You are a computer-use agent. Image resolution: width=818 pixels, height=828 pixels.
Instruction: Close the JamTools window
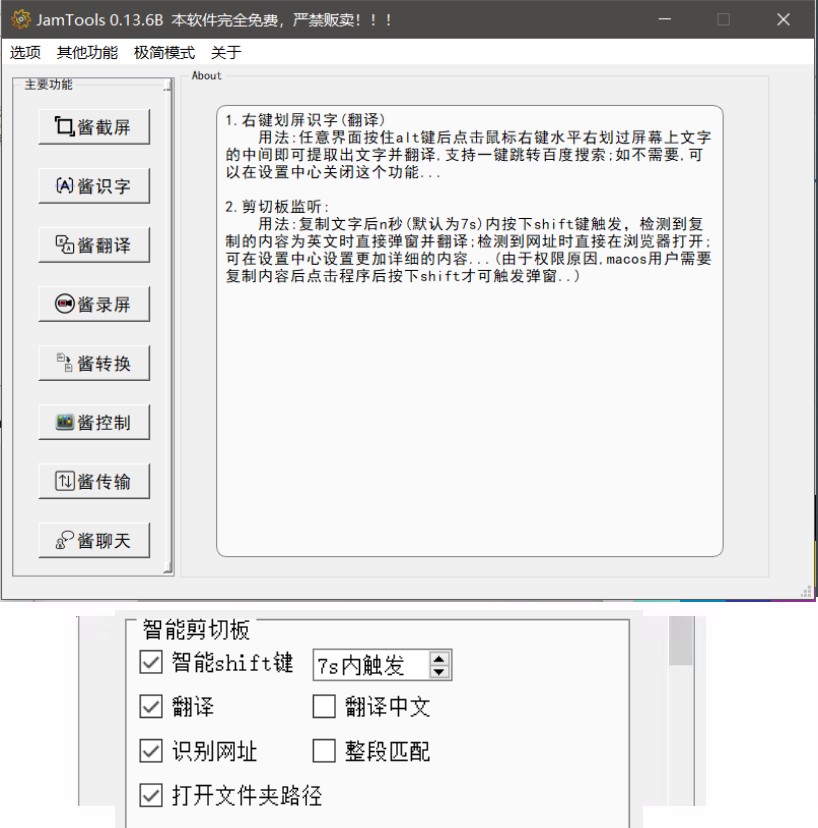(783, 20)
